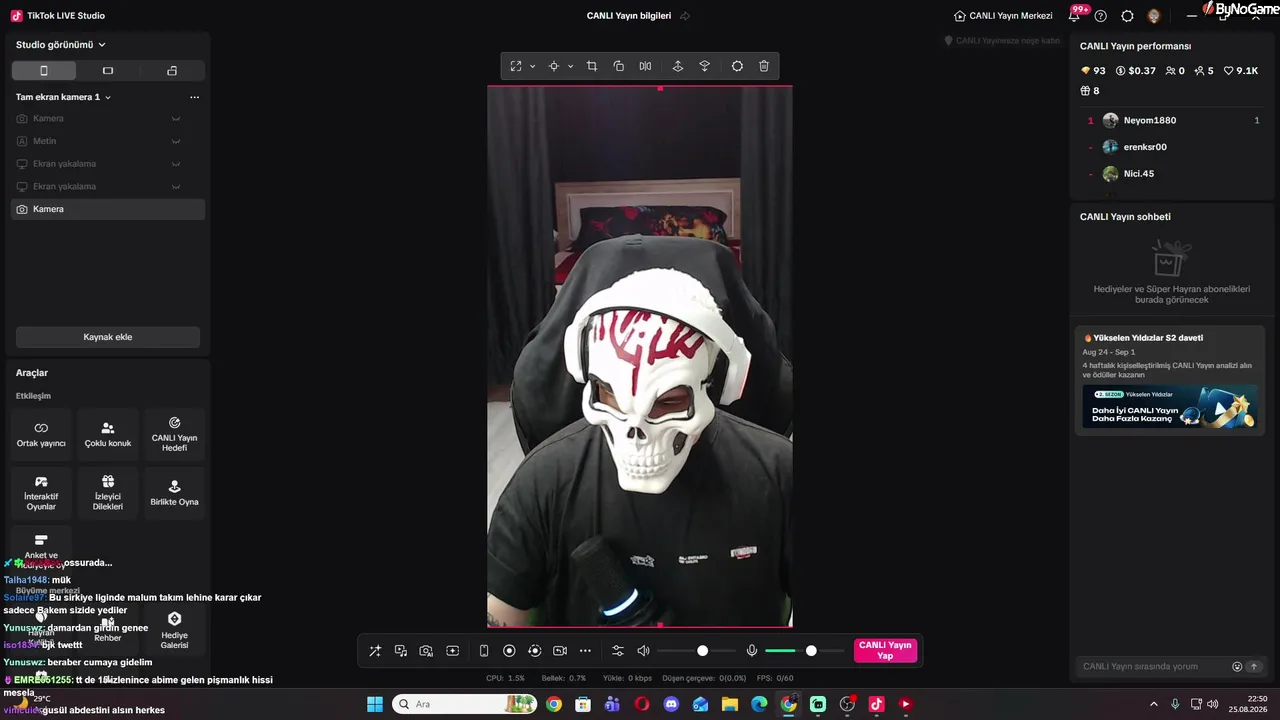Move the selected source down one layer

pos(704,66)
